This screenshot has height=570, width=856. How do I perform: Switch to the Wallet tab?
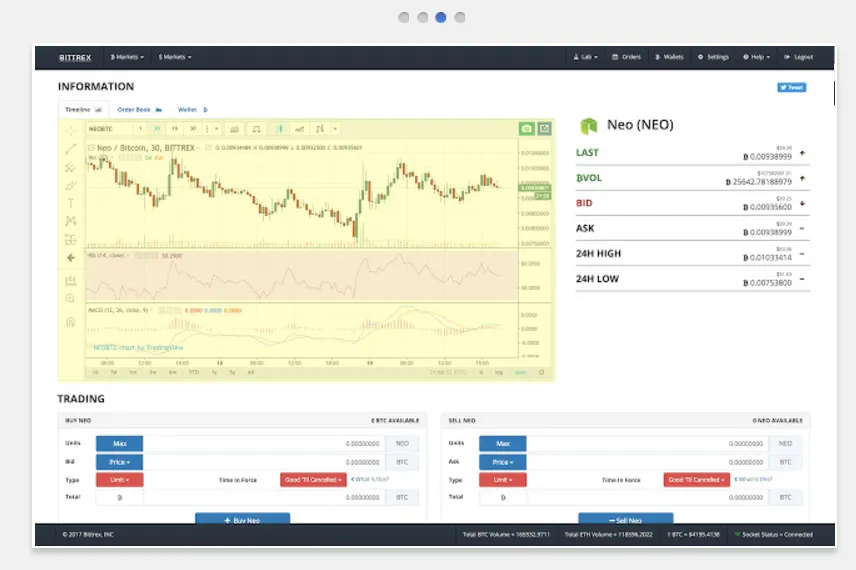(193, 110)
